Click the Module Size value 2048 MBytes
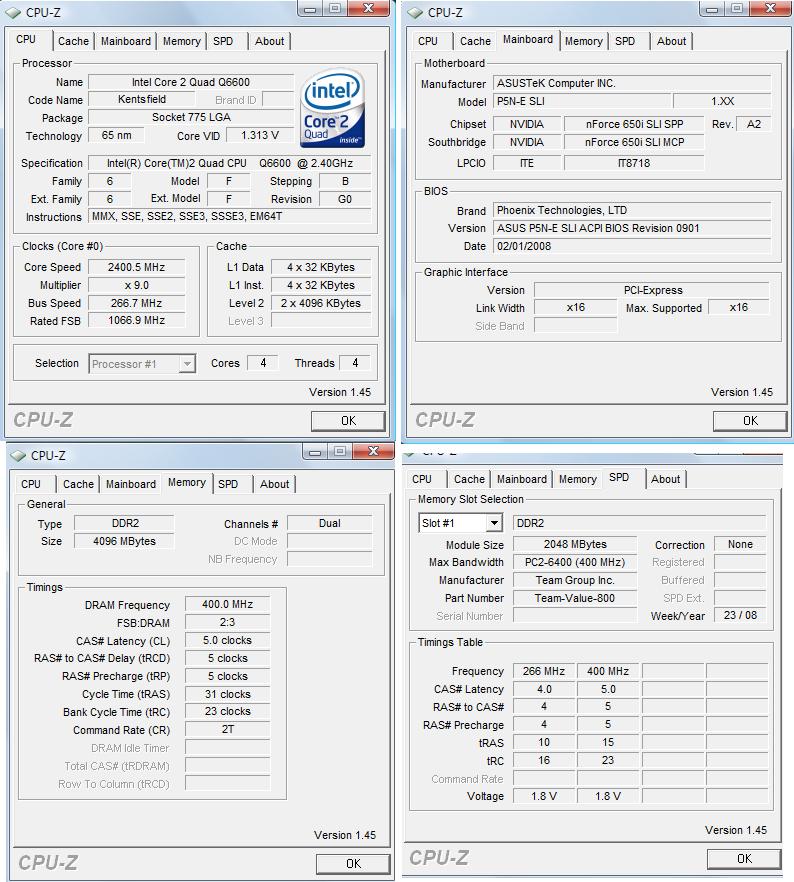The width and height of the screenshot is (794, 882). click(575, 544)
